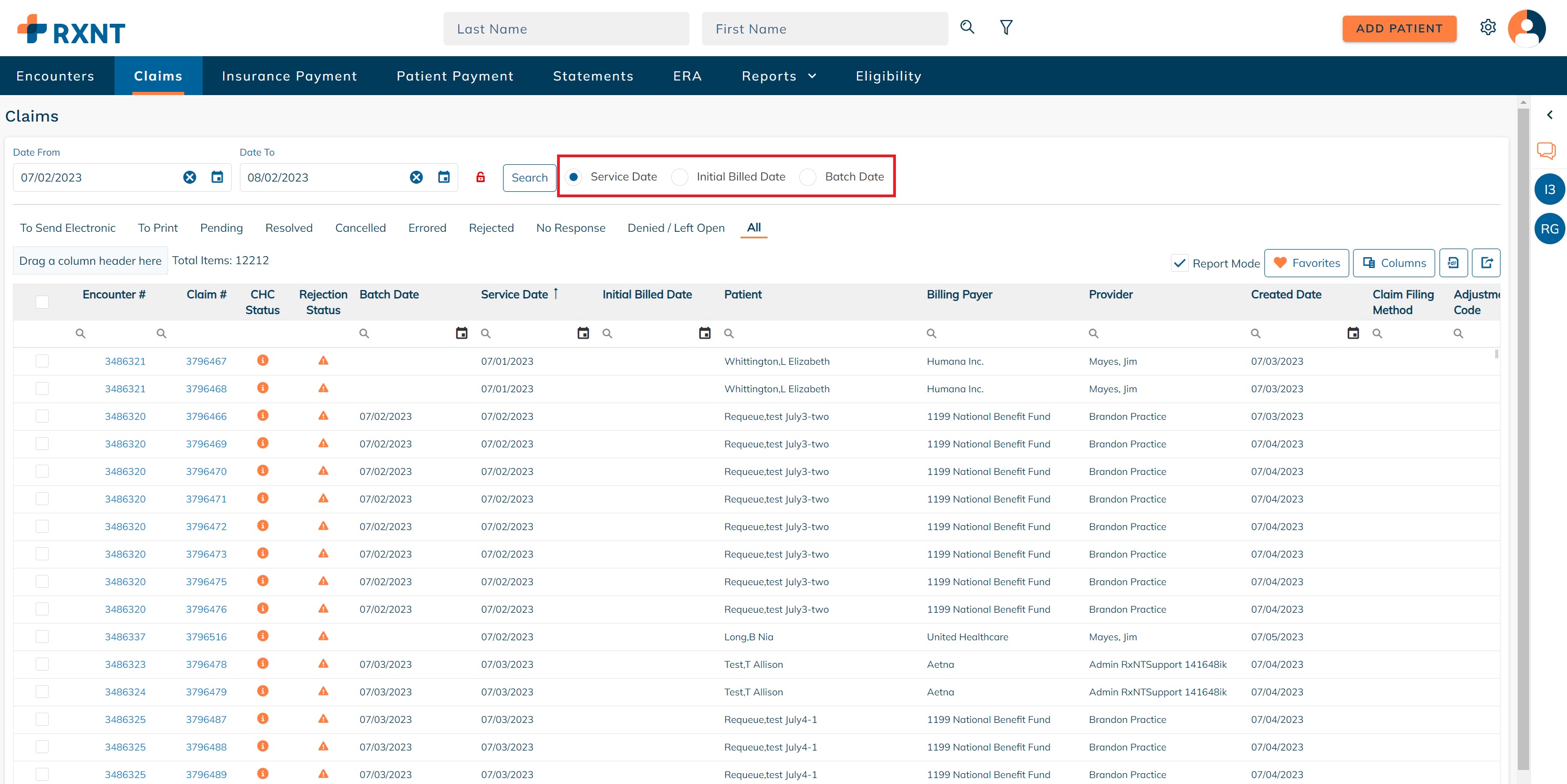Click the Billing Payer column search icon
Image resolution: width=1567 pixels, height=784 pixels.
[x=932, y=333]
